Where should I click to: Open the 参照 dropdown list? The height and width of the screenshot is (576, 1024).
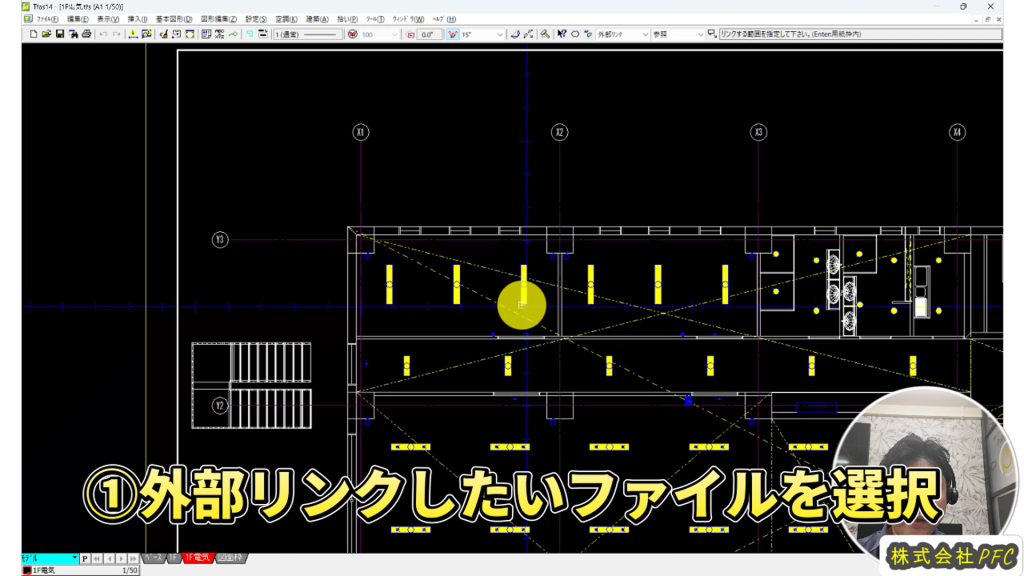[678, 34]
